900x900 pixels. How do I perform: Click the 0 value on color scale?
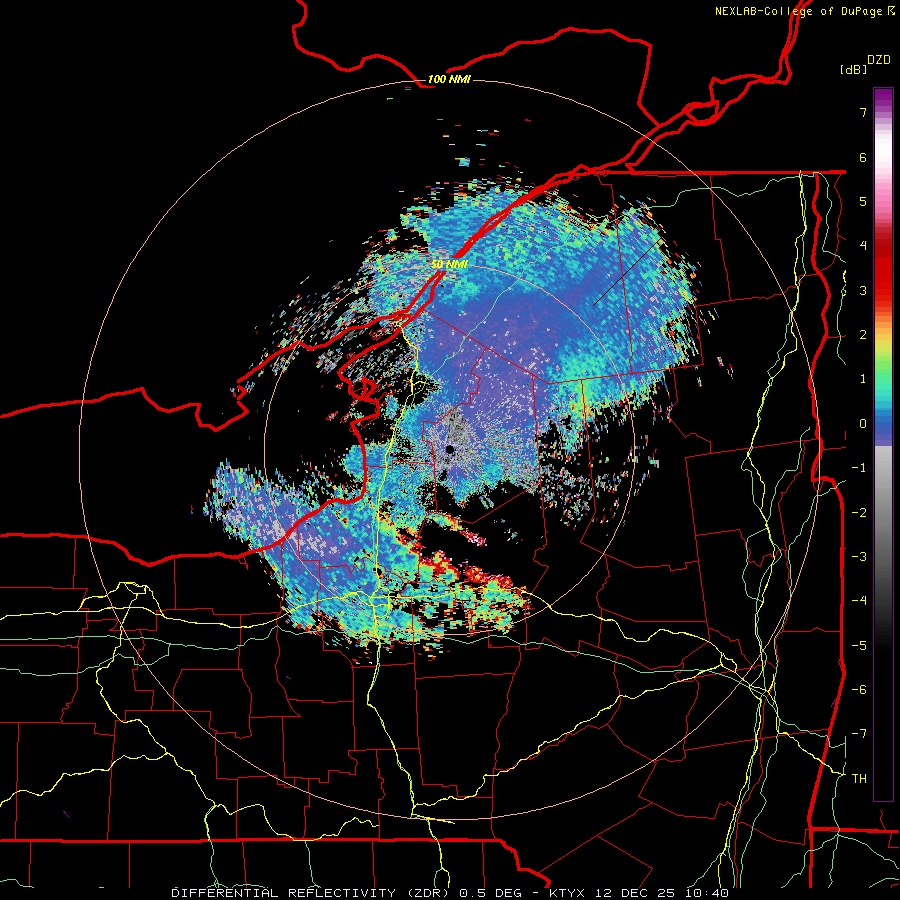(863, 424)
